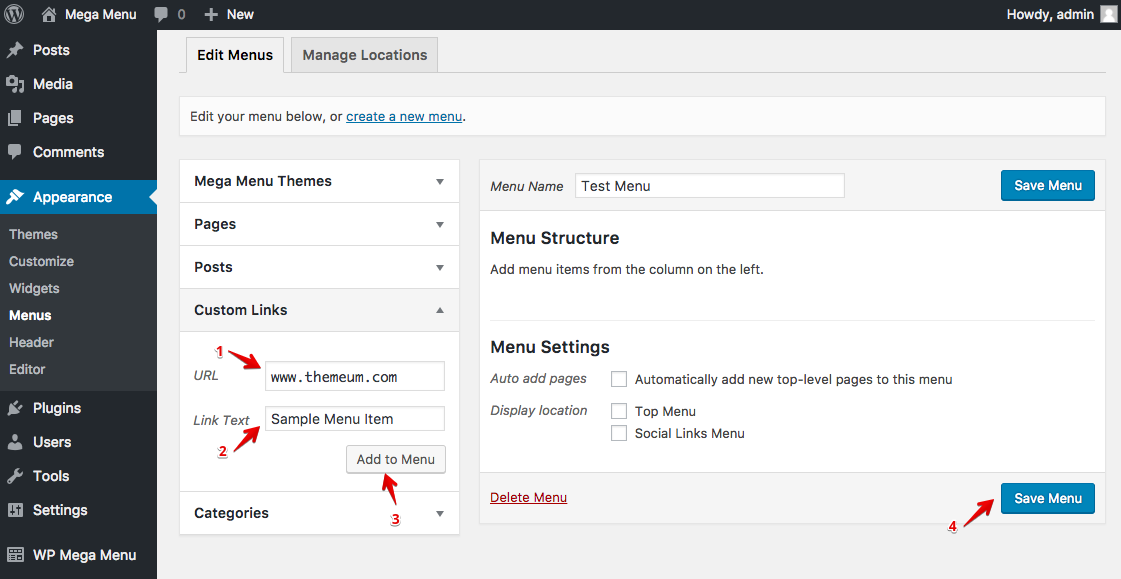Click the Add to Menu button
This screenshot has width=1121, height=579.
coord(396,460)
